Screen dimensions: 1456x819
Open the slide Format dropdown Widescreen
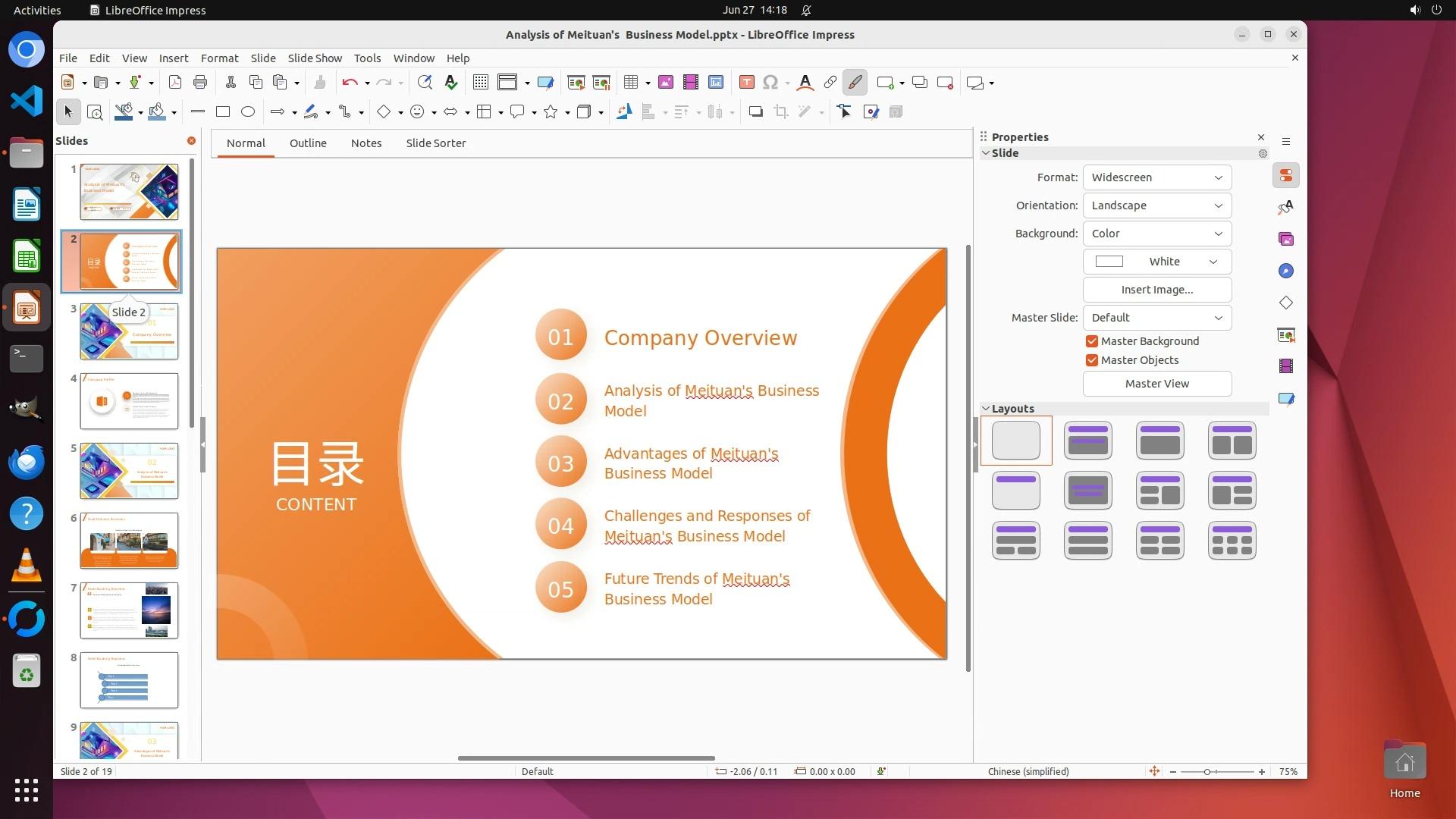(x=1156, y=177)
